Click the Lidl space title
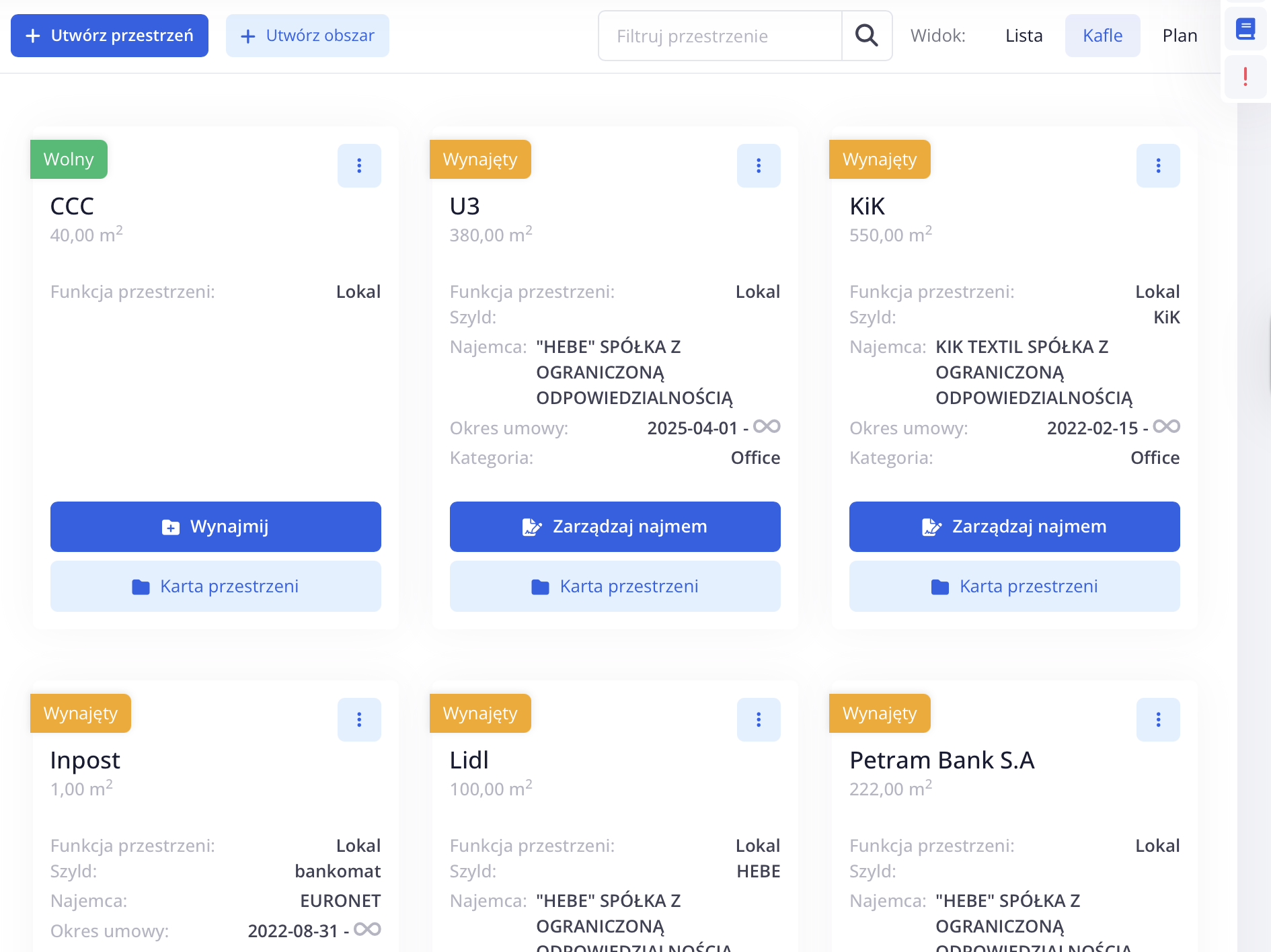1271x952 pixels. coord(469,760)
